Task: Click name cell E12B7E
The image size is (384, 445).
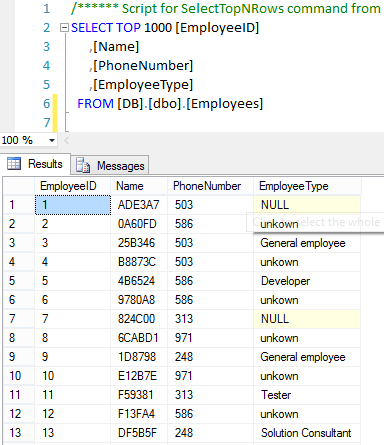Action: pos(139,376)
